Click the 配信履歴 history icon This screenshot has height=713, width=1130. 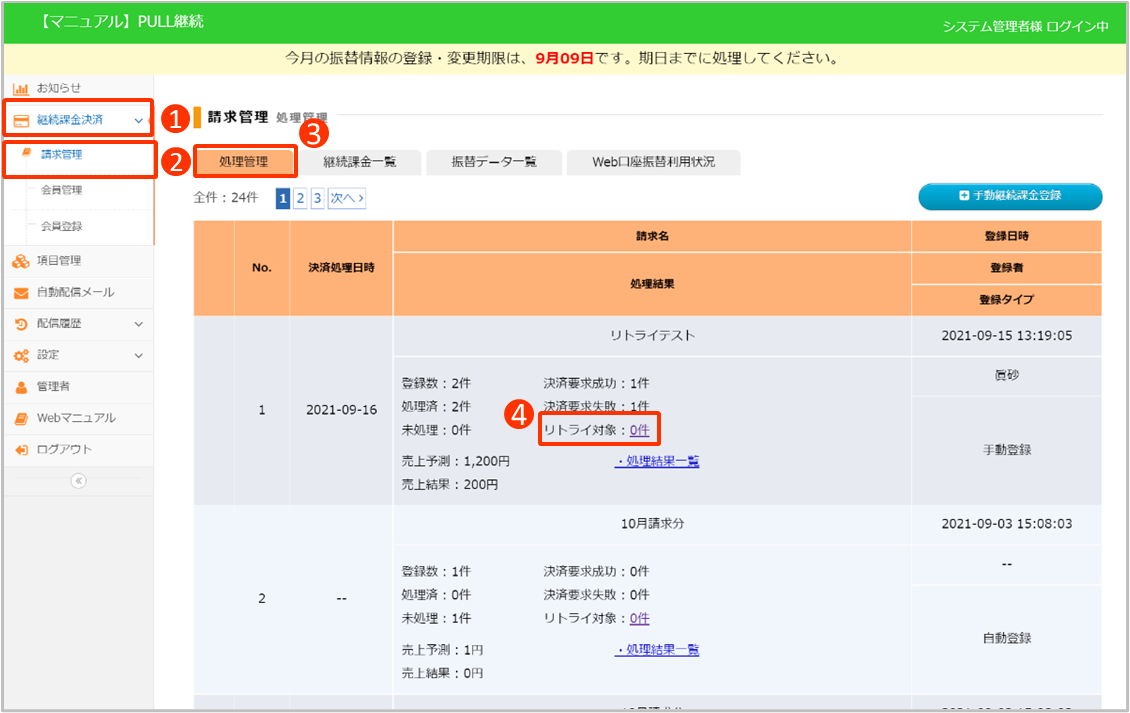[x=20, y=324]
